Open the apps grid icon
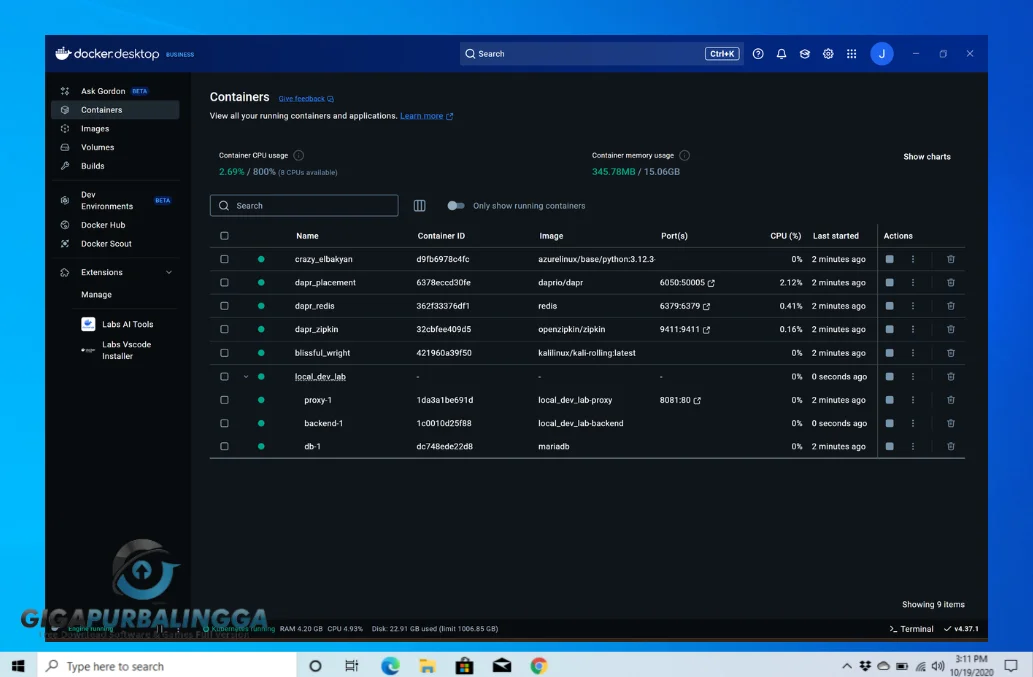This screenshot has height=677, width=1033. point(851,54)
